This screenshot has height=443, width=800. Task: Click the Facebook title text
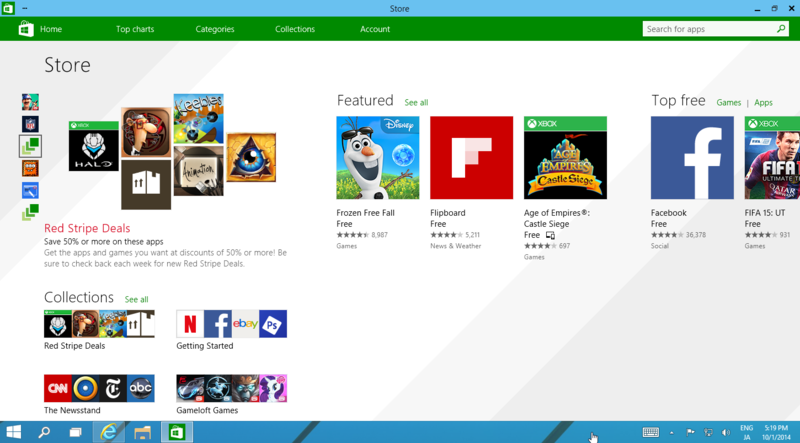tap(668, 213)
